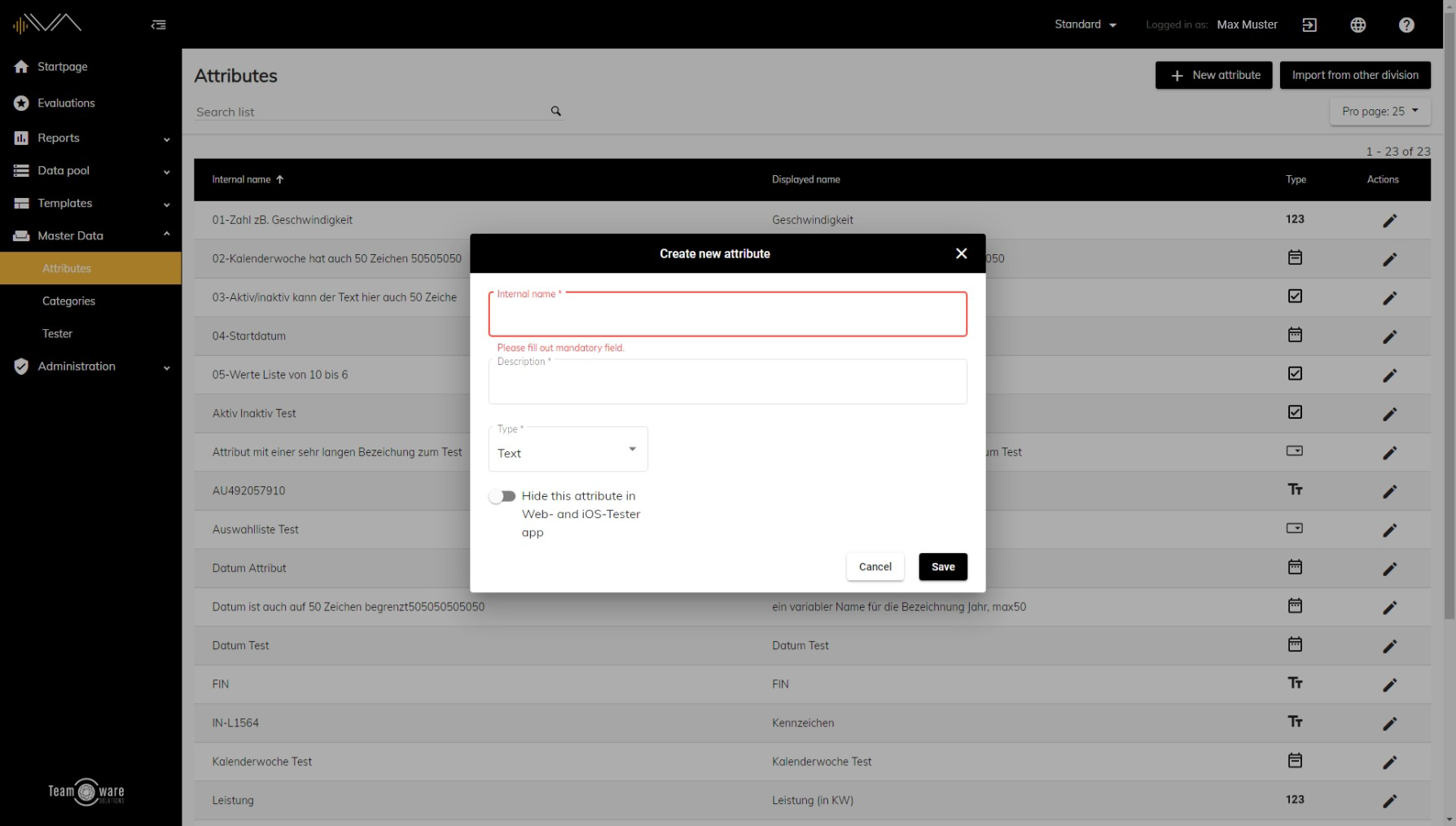Close the Create new attribute dialog
The image size is (1456, 826).
961,253
